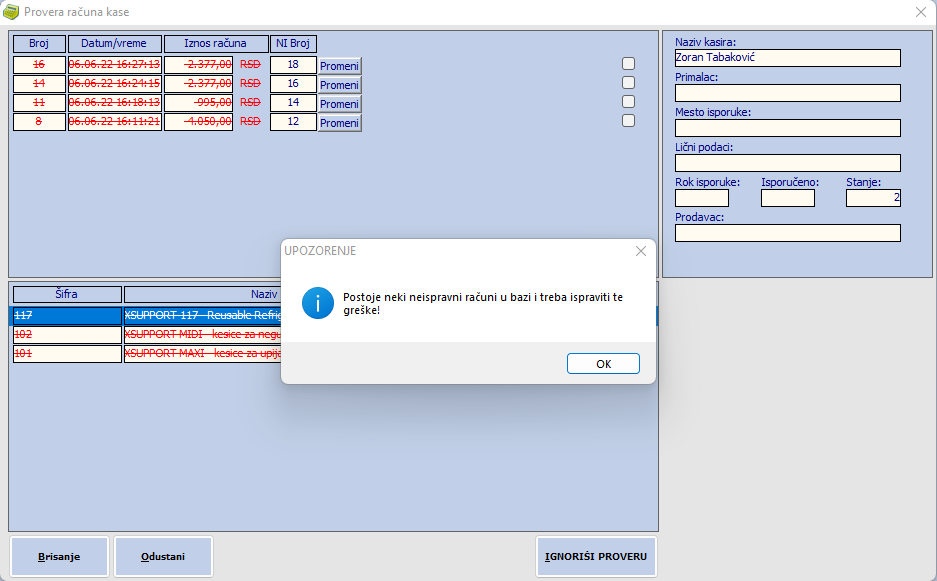Focus the Naziv kasira input field
Screen dimensions: 937x581
[x=787, y=58]
